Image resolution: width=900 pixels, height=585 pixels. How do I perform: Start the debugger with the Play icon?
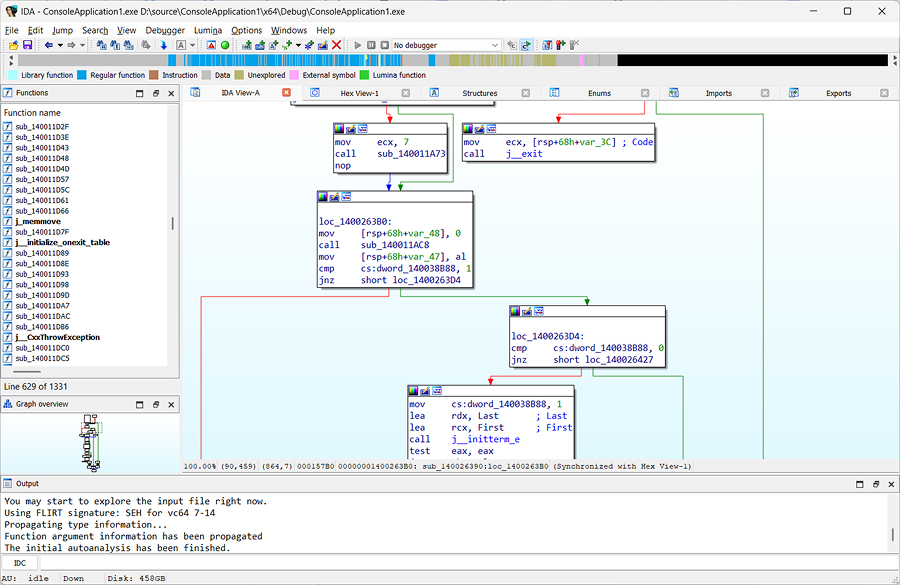357,45
